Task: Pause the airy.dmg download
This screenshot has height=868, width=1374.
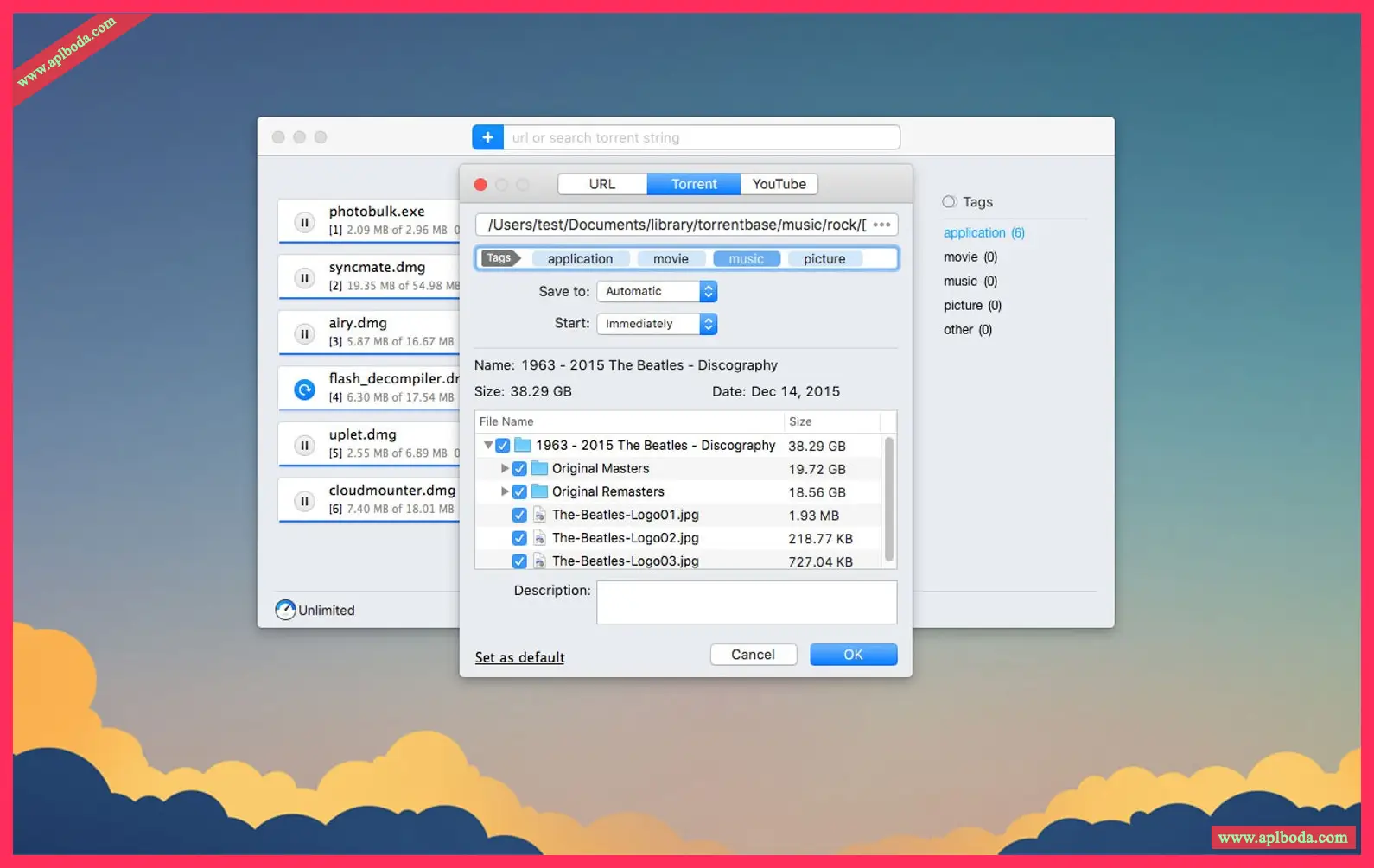Action: click(304, 333)
